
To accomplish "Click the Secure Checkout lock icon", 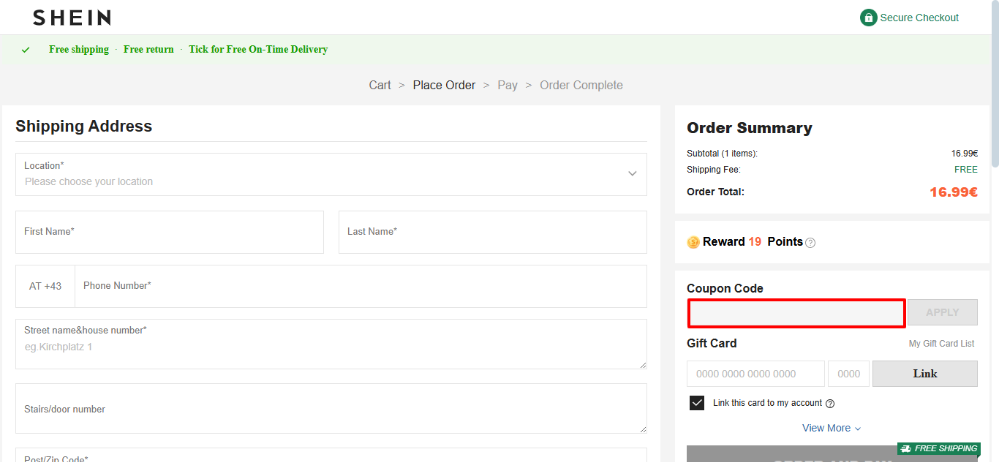I will 868,18.
